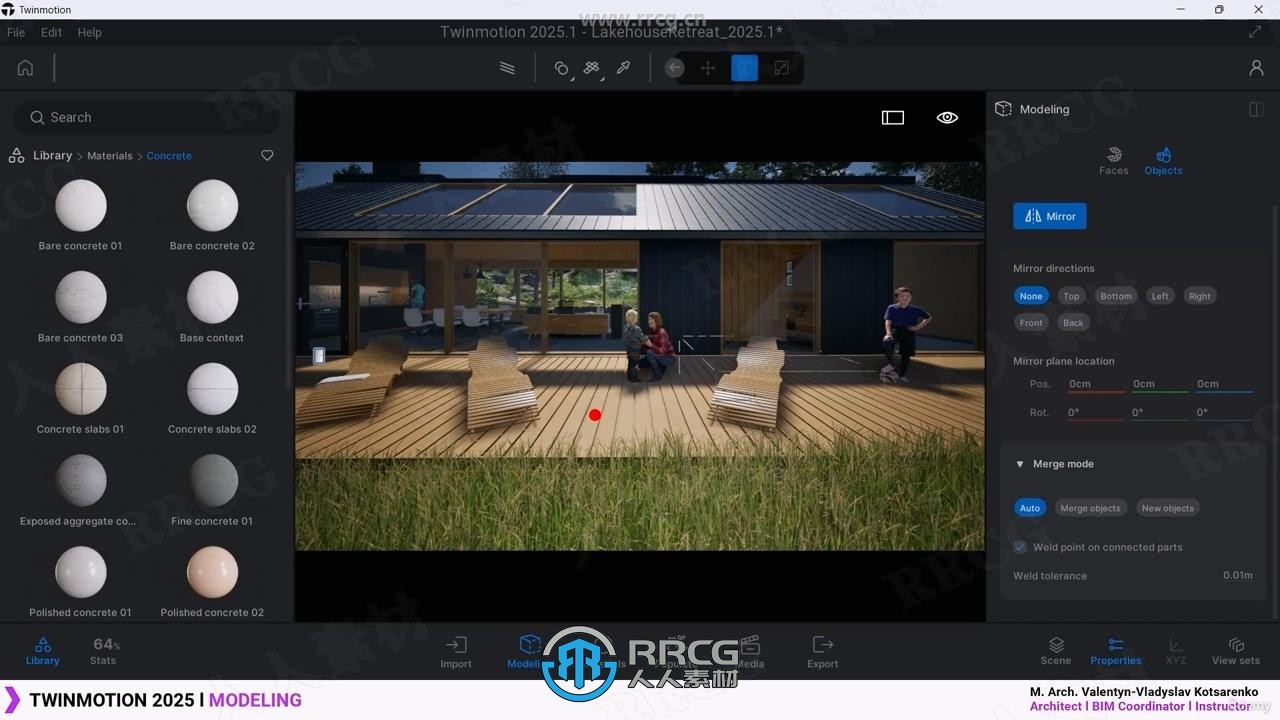Edit mirror plane Rot. first 0° field
The image size is (1280, 720).
pos(1095,412)
